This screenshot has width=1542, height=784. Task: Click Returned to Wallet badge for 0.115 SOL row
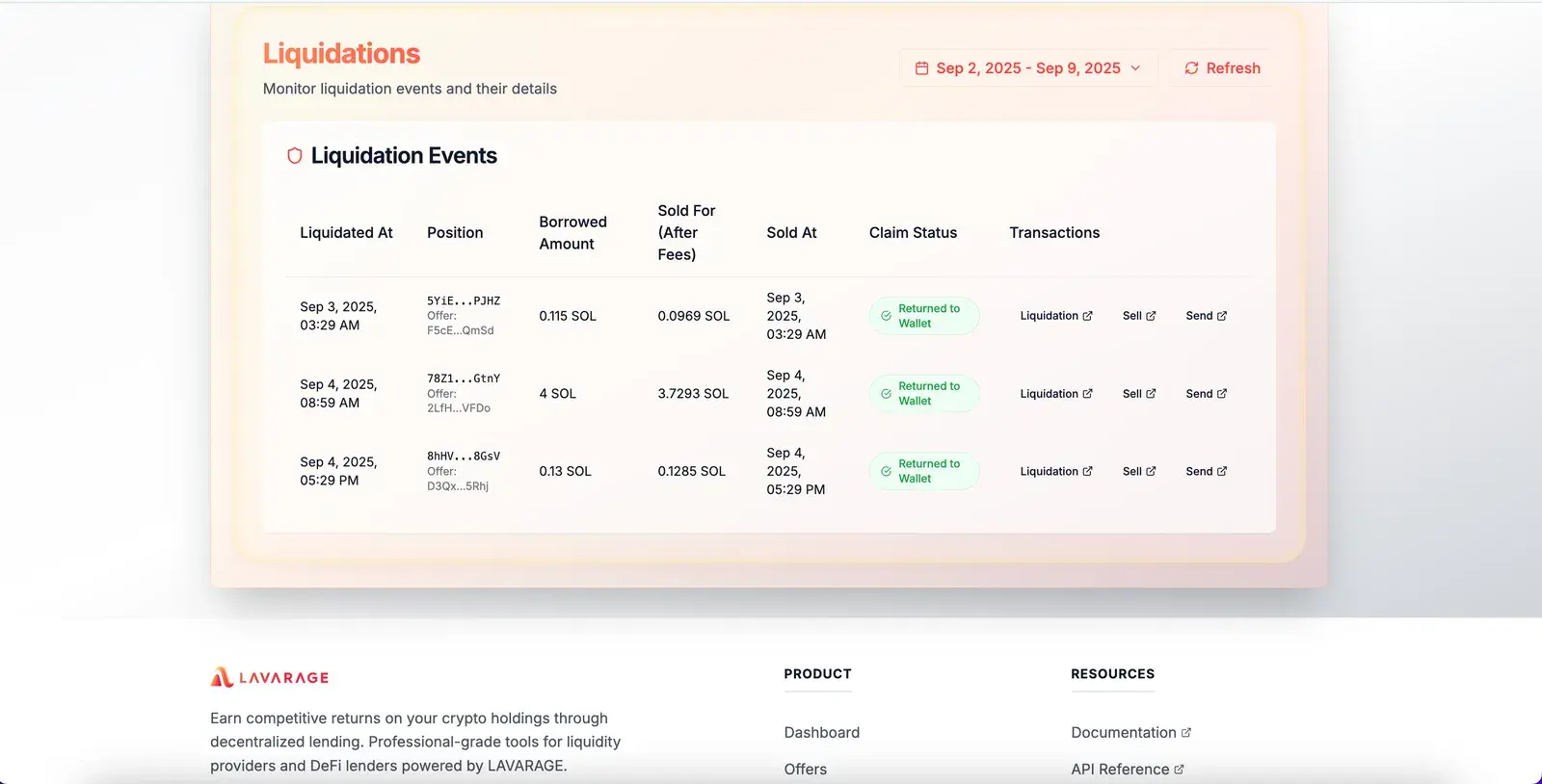click(x=924, y=316)
